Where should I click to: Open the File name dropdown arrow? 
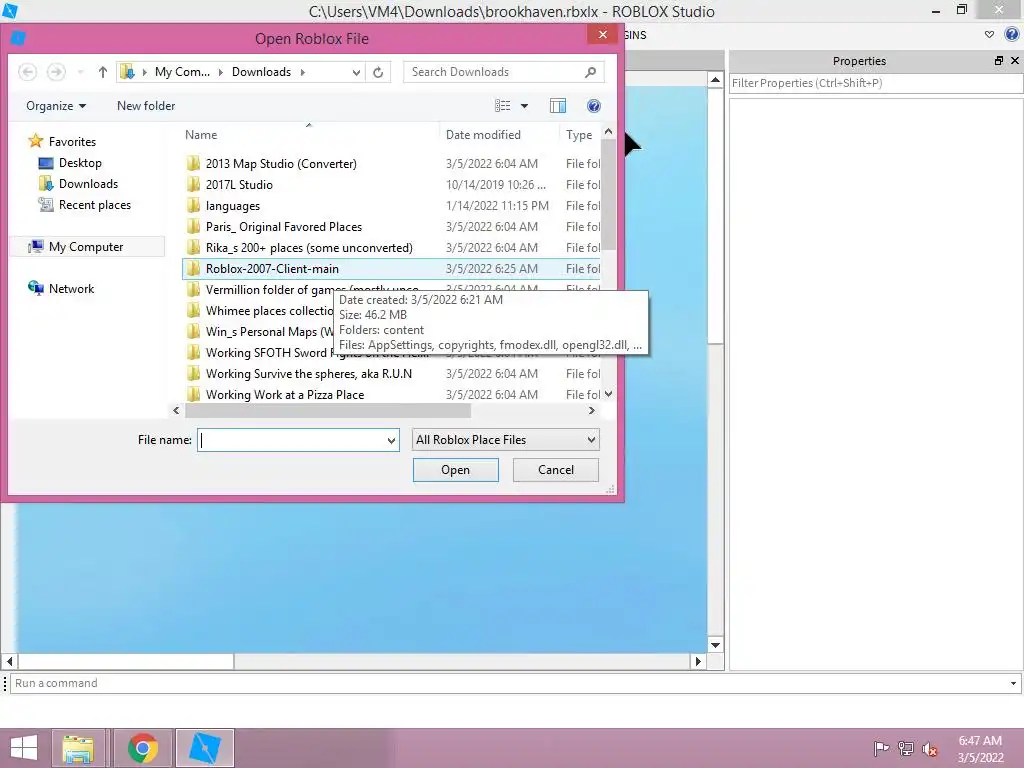pos(391,440)
